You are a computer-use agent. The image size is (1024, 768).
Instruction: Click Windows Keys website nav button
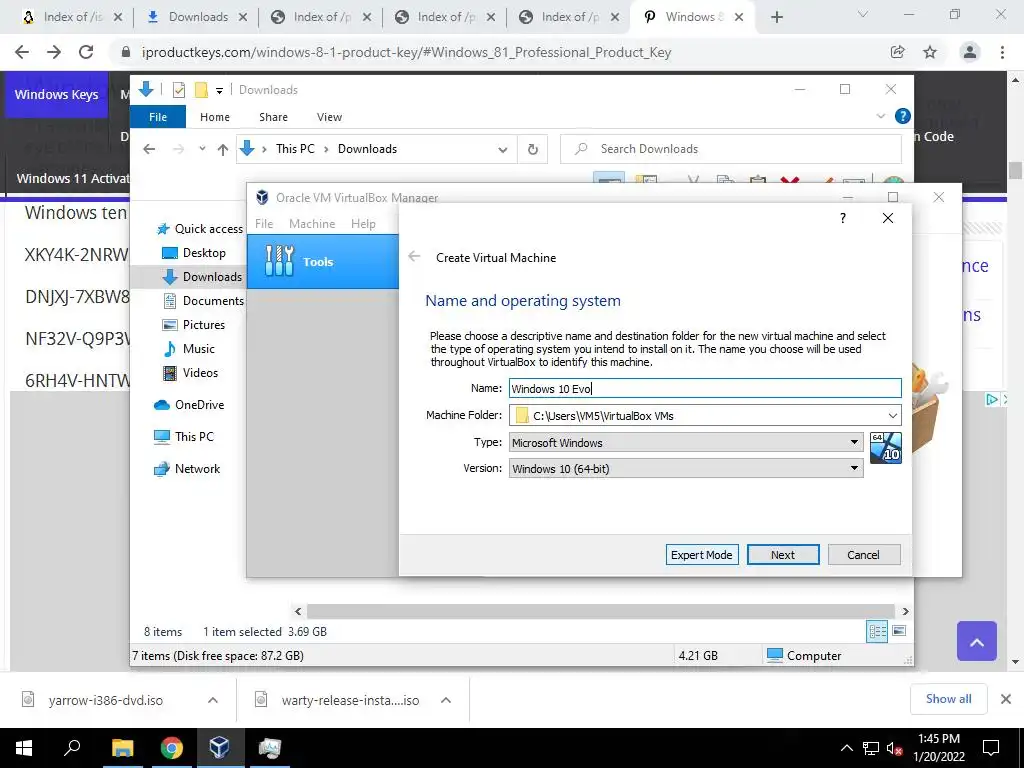pos(56,94)
